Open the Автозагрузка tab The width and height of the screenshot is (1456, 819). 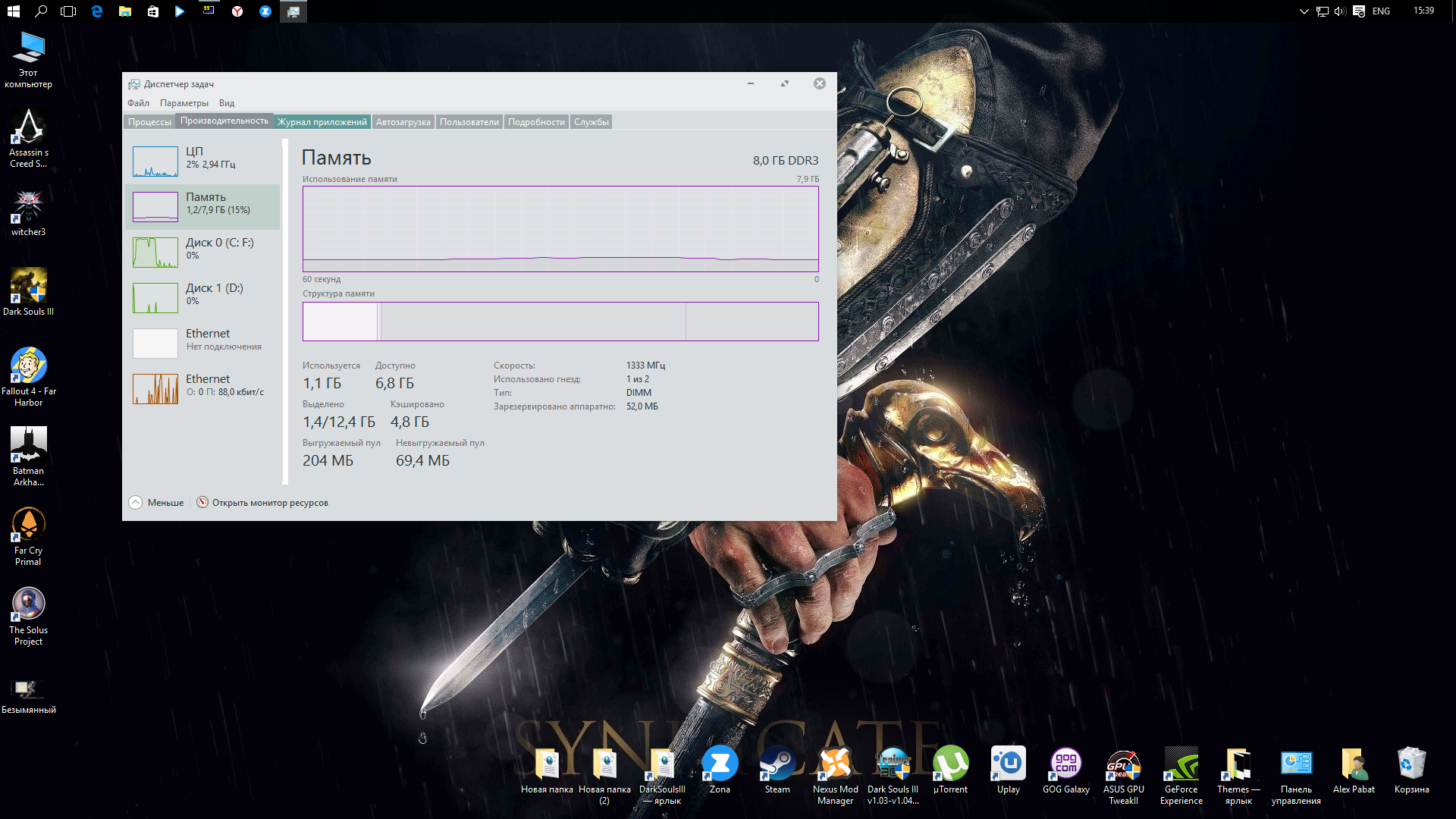(403, 122)
